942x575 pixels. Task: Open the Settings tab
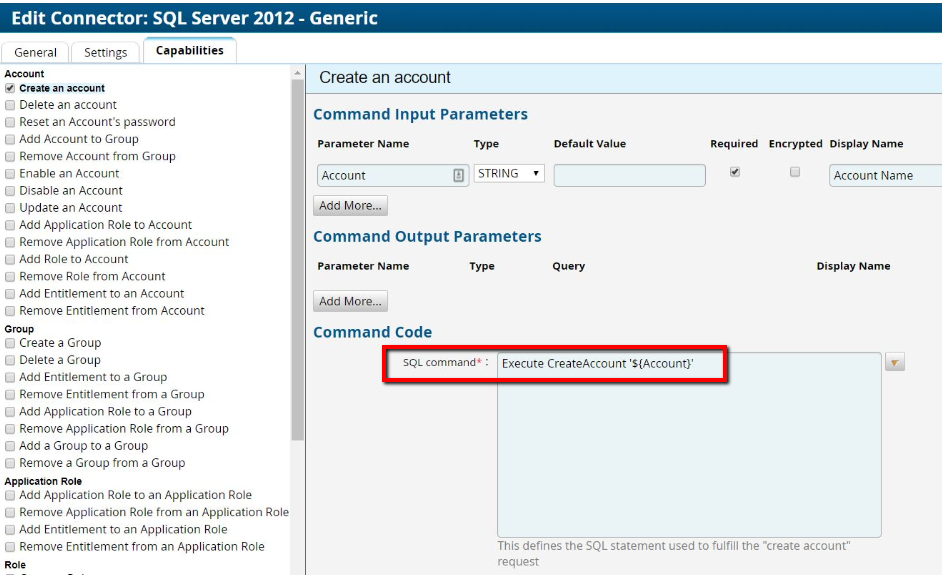point(105,52)
